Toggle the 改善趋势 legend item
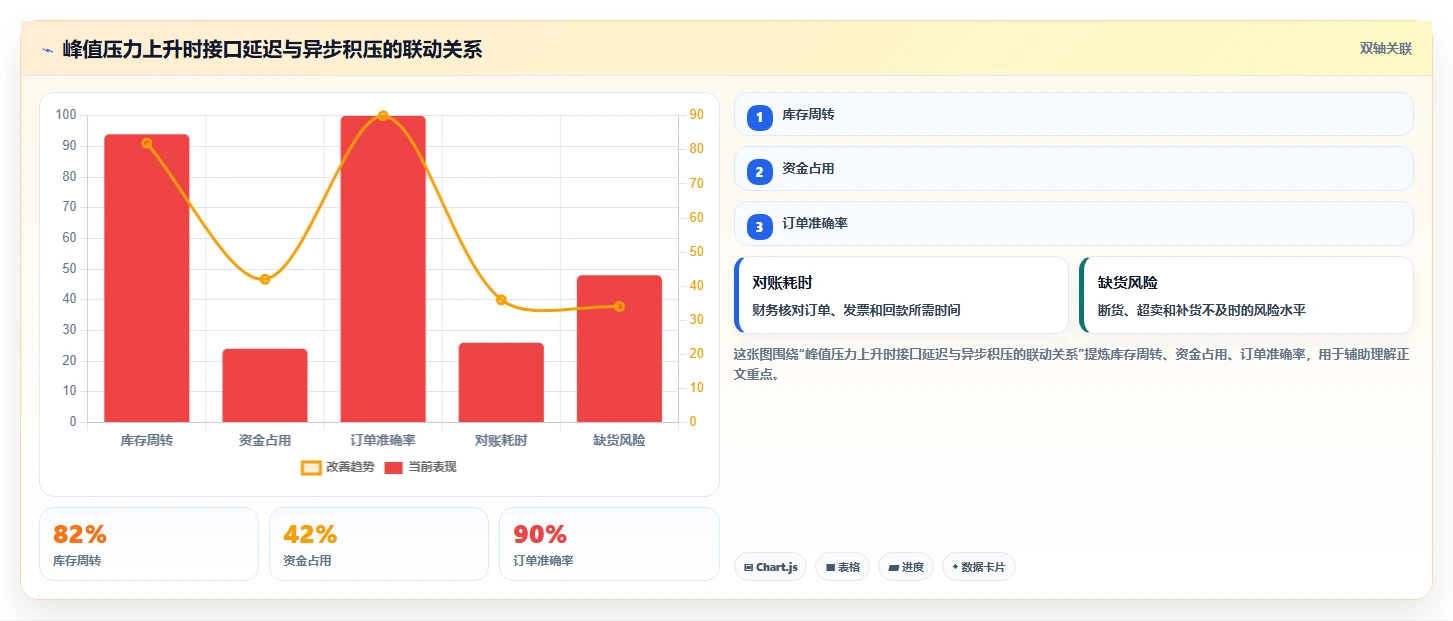Image resolution: width=1453 pixels, height=621 pixels. click(x=337, y=467)
